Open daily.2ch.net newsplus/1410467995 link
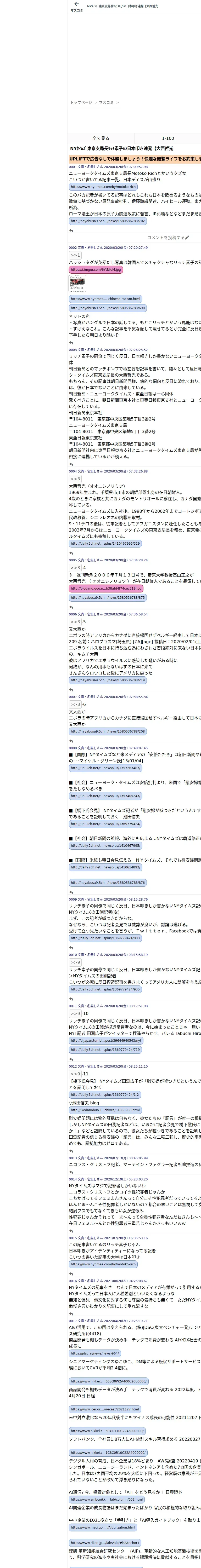Viewport: 201px width, 1568px height. tap(105, 845)
